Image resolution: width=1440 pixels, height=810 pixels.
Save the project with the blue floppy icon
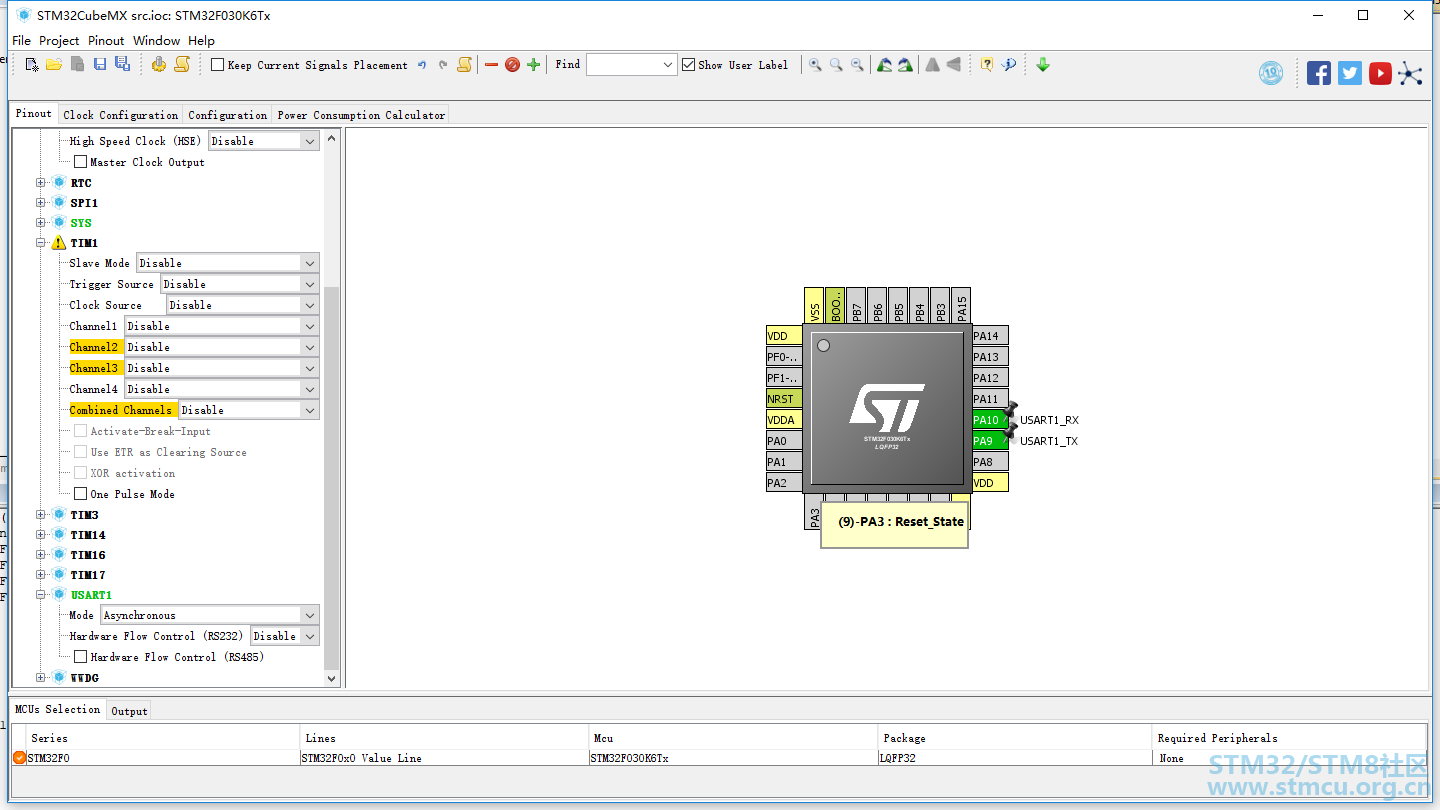[x=100, y=65]
